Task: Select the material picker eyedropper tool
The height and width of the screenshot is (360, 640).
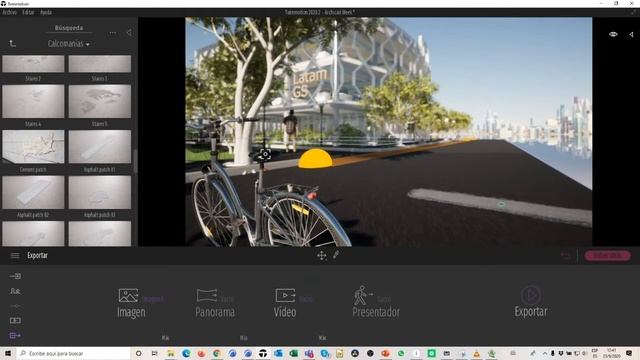Action: [x=336, y=255]
